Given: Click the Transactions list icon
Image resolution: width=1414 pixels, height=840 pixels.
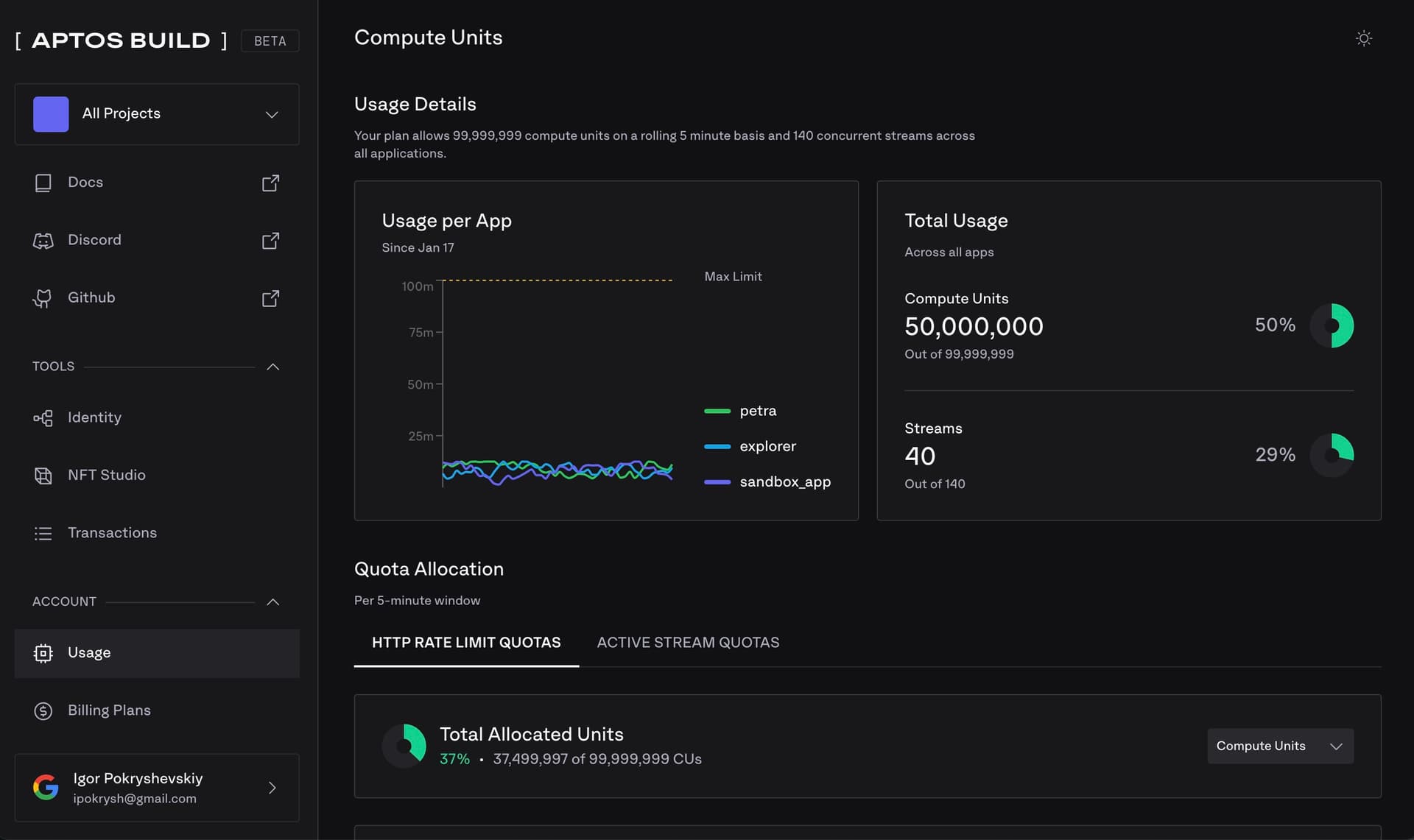Looking at the screenshot, I should [x=43, y=533].
